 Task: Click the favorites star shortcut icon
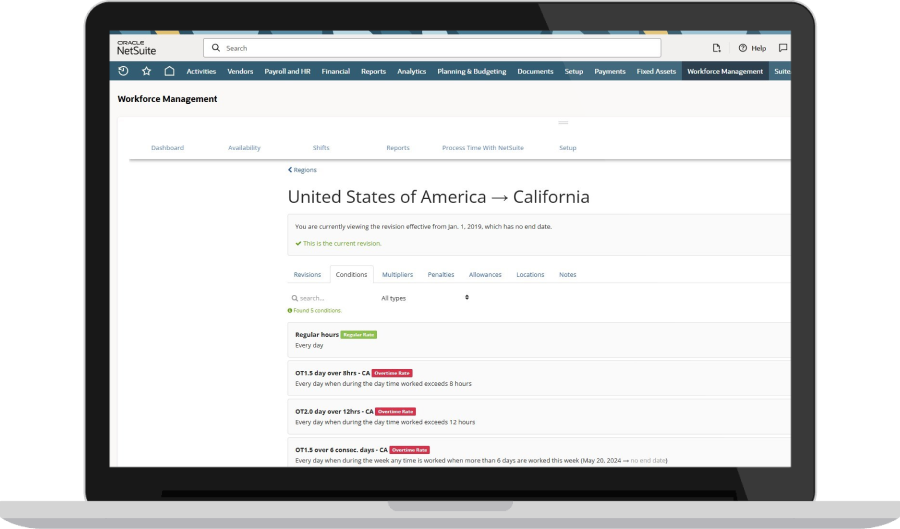click(x=146, y=71)
